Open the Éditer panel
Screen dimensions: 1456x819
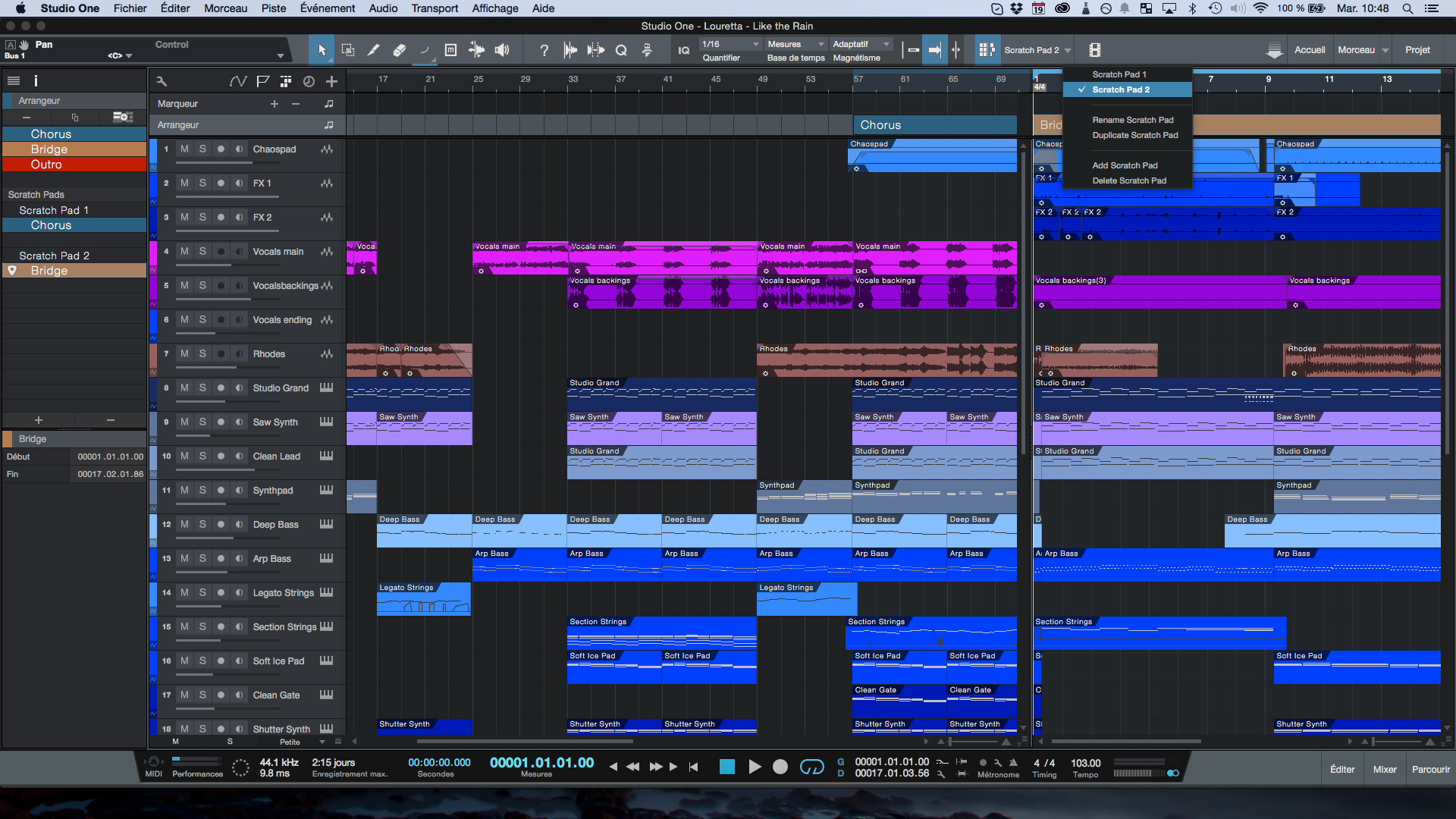1342,769
